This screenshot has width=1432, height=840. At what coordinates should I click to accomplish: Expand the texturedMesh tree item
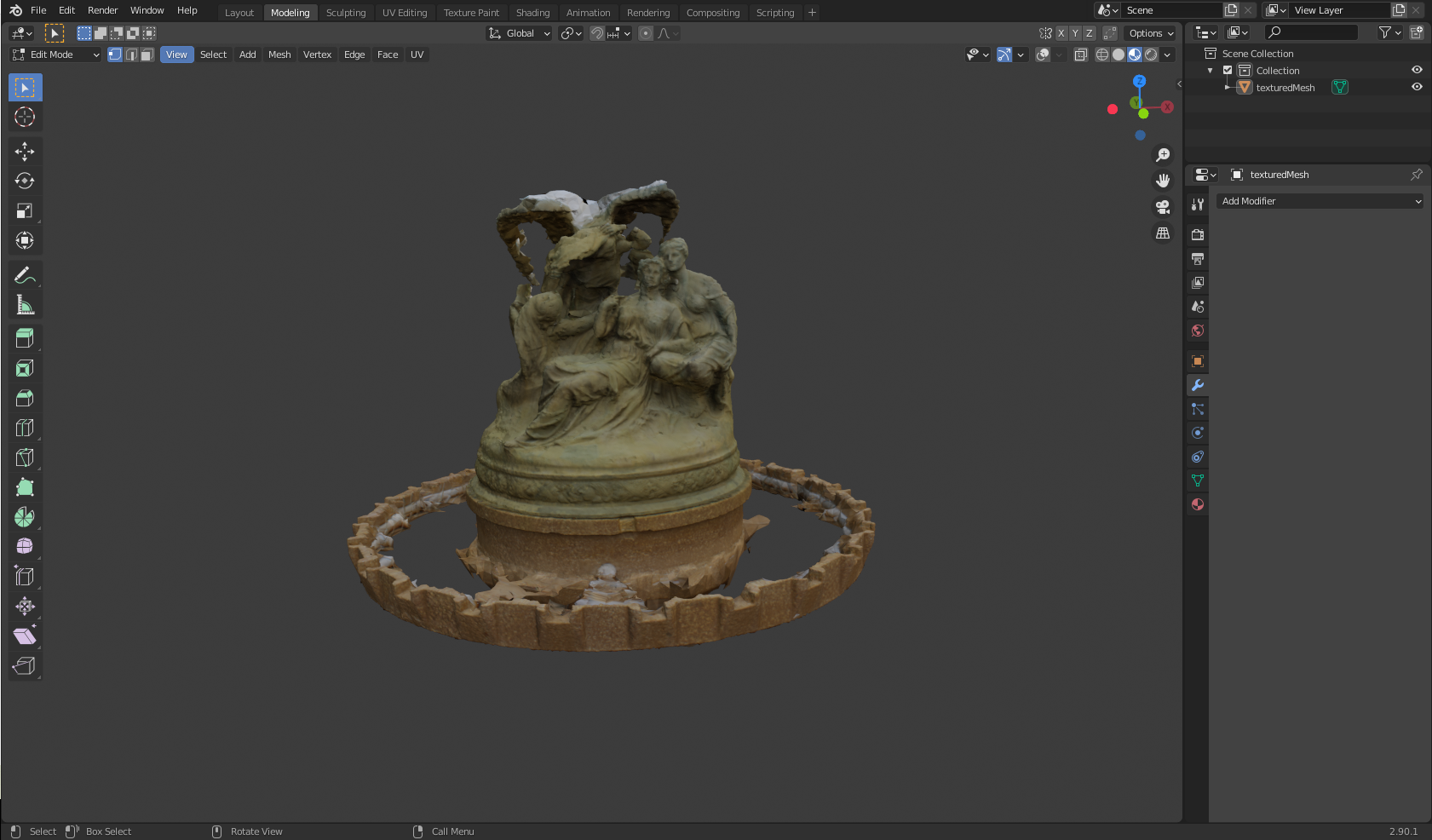tap(1228, 87)
